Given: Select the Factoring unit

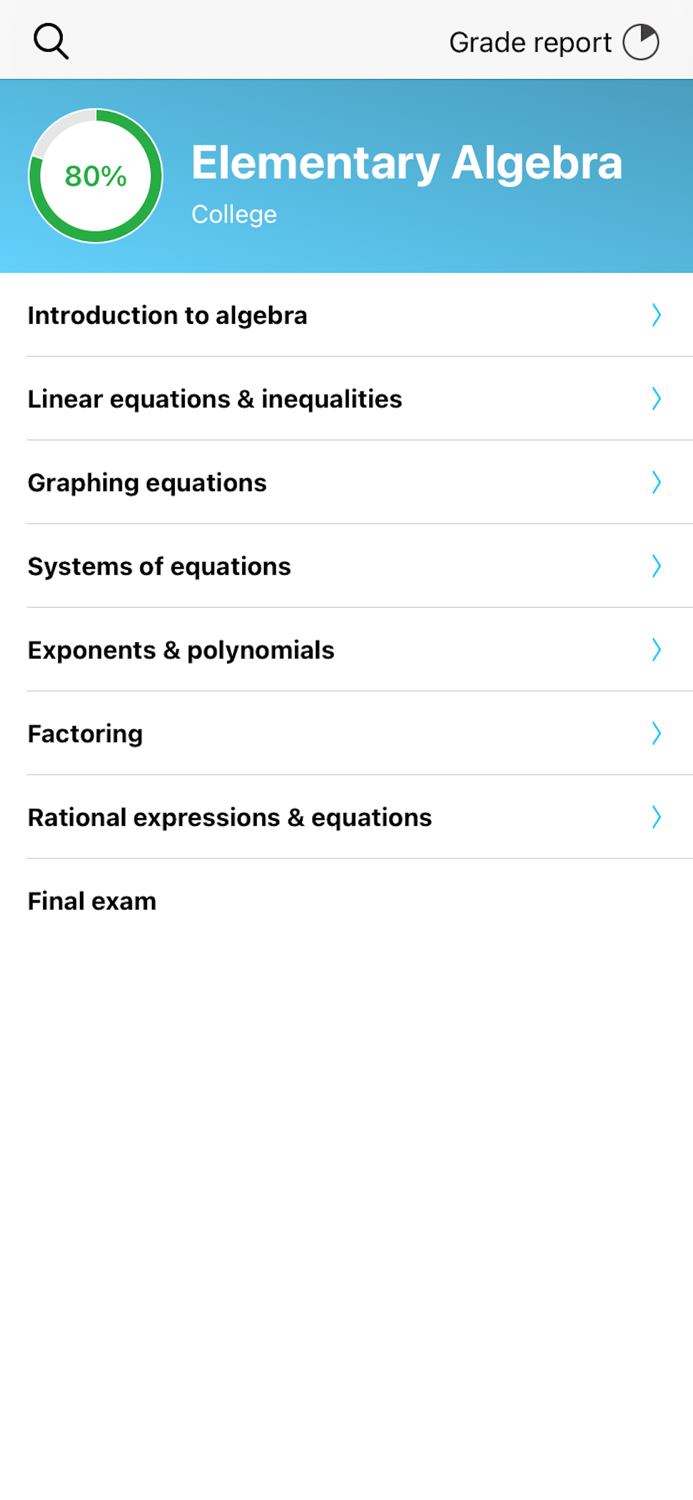Looking at the screenshot, I should [x=85, y=733].
